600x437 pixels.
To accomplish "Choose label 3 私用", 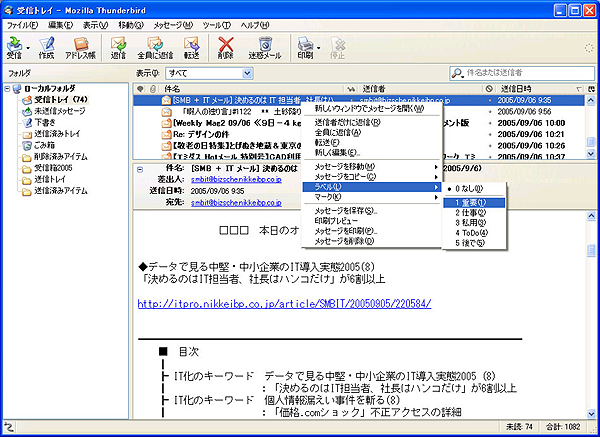I will point(474,223).
